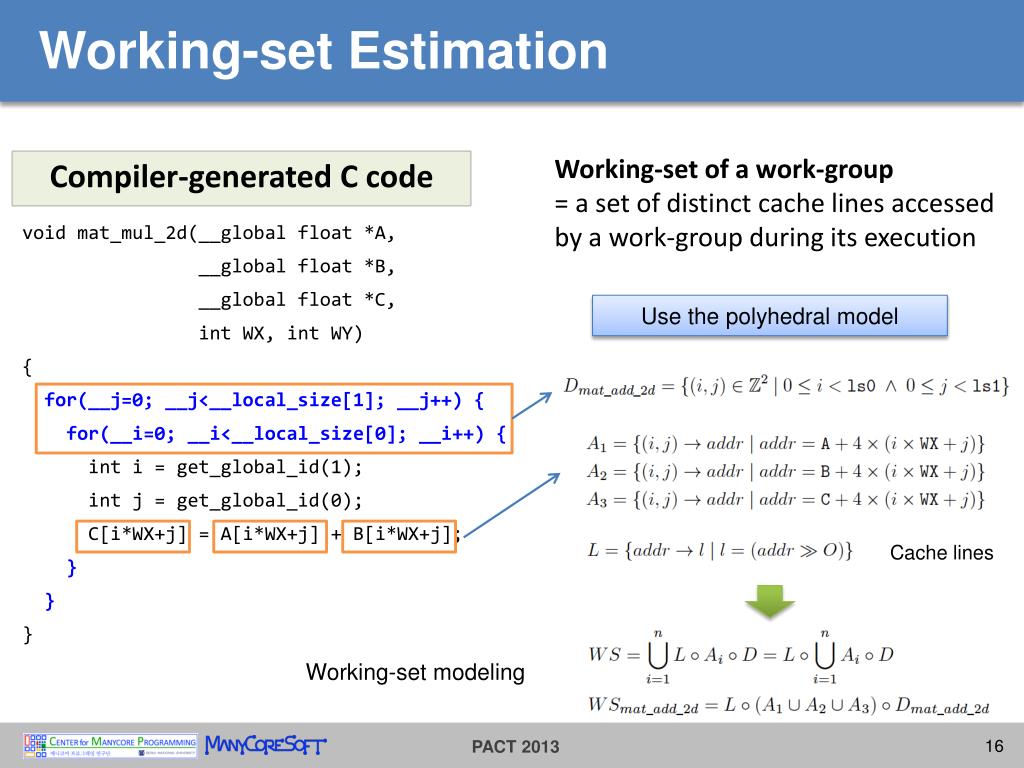The width and height of the screenshot is (1024, 768).
Task: Click the Working-set modeling caption
Action: [415, 672]
